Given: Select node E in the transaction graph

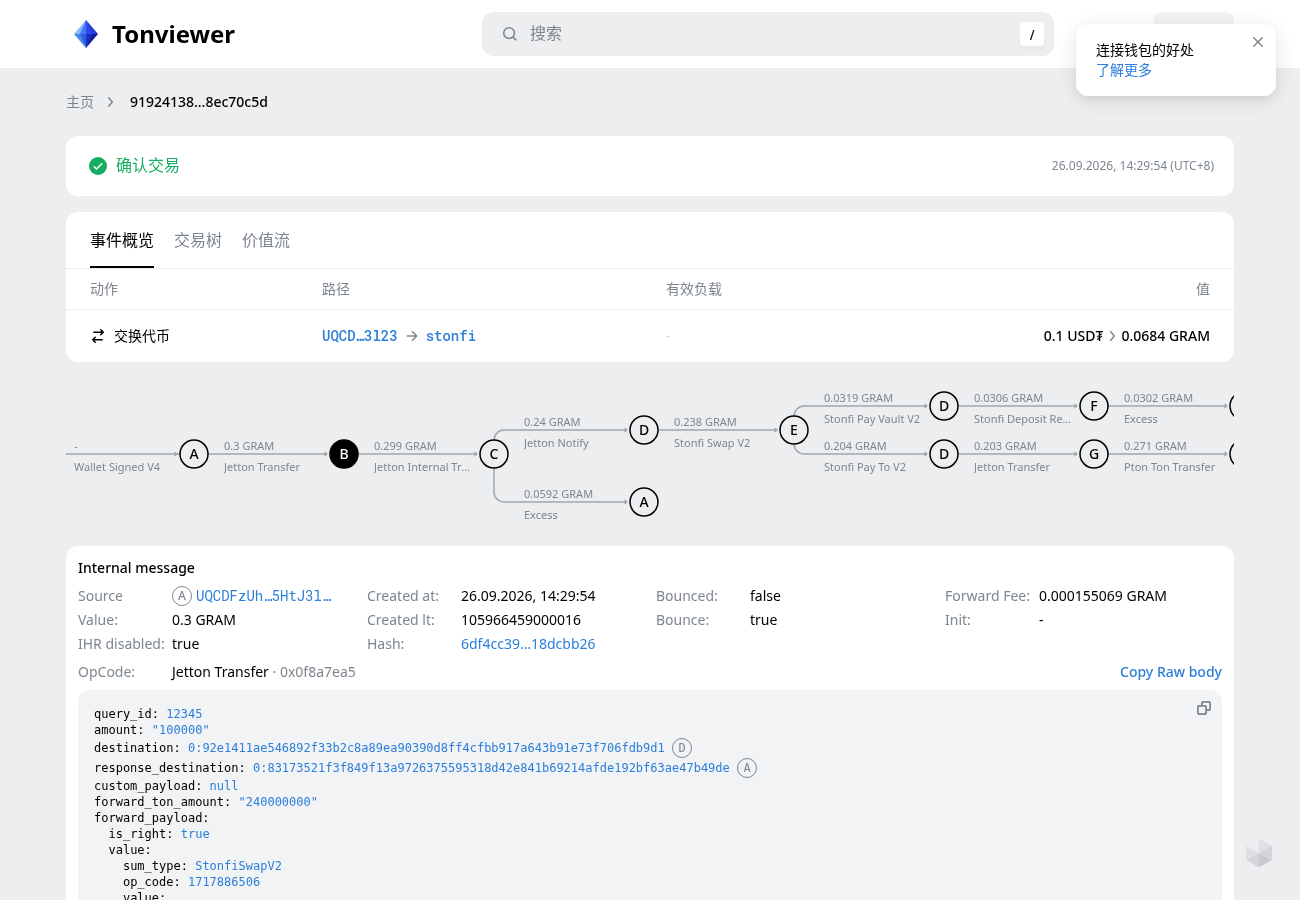Looking at the screenshot, I should click(794, 431).
